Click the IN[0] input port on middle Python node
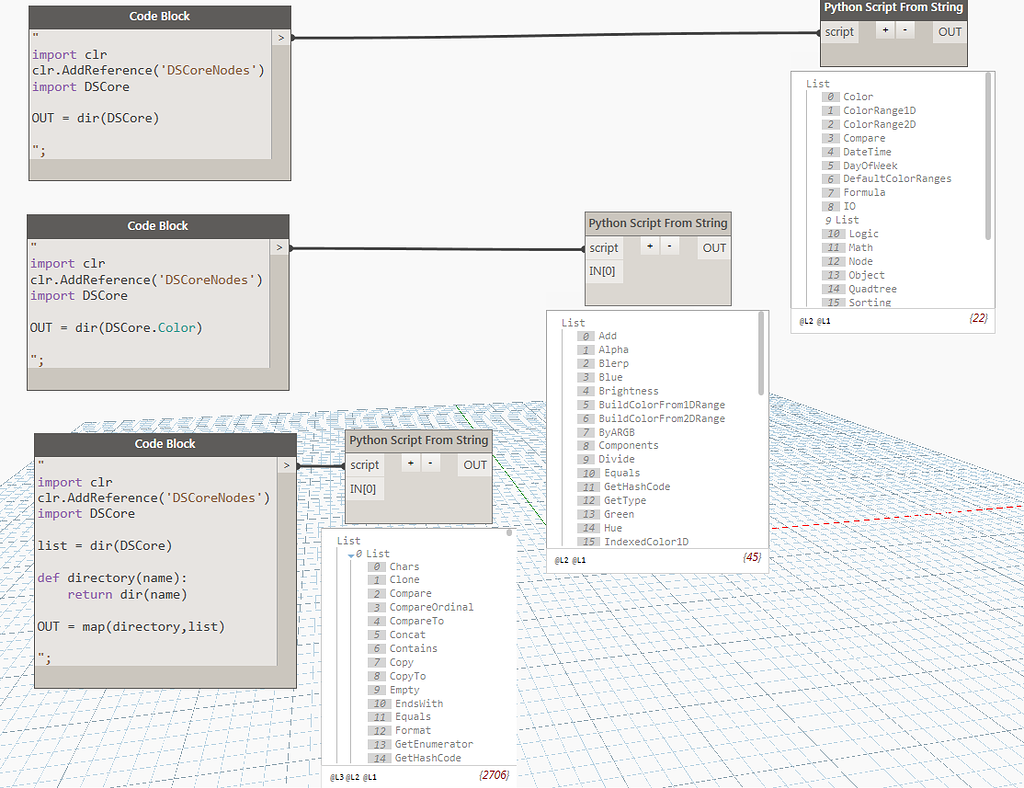 [x=604, y=271]
